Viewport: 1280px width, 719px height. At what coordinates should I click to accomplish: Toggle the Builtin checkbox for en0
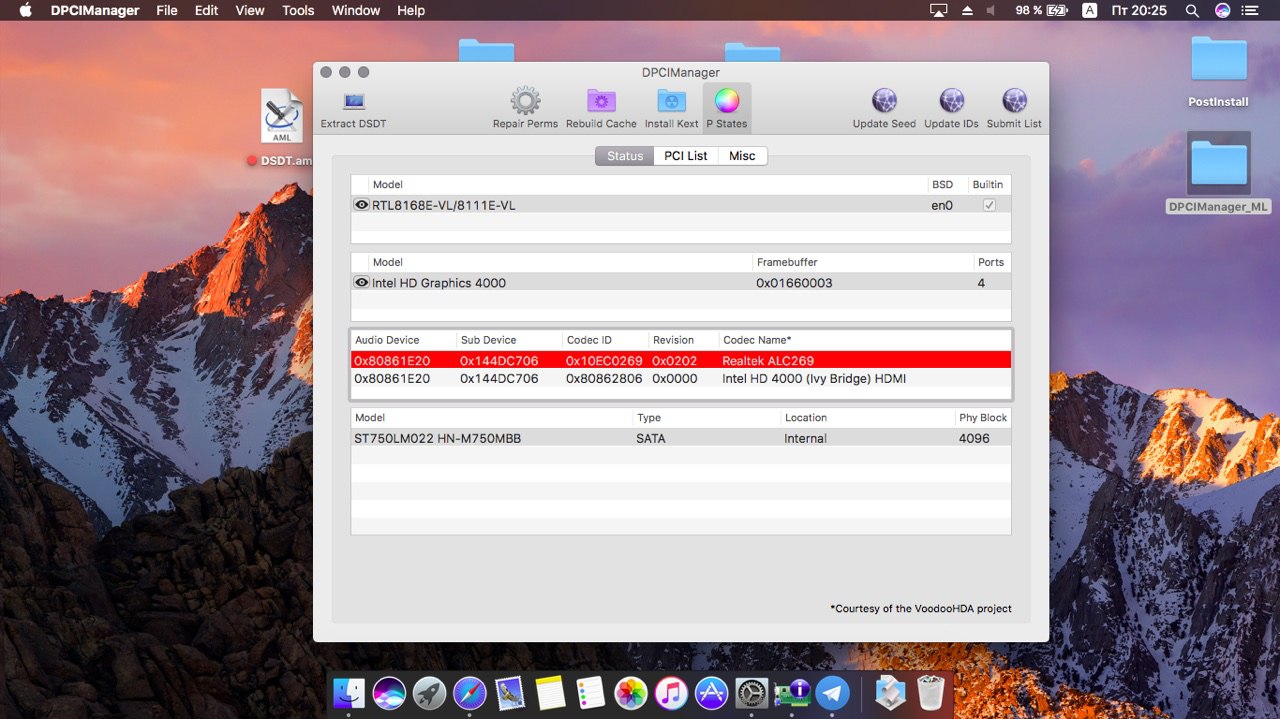click(x=989, y=205)
